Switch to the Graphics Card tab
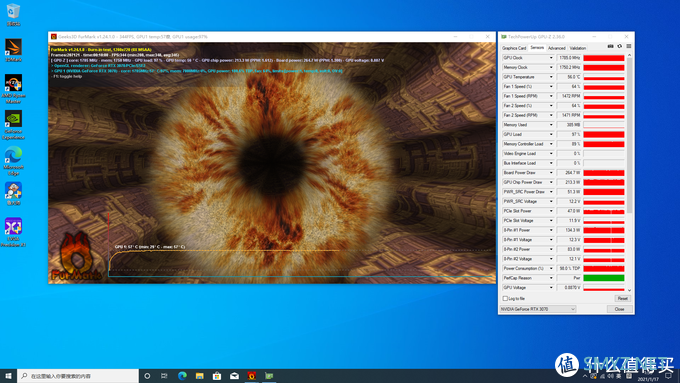The height and width of the screenshot is (383, 680). coord(514,48)
